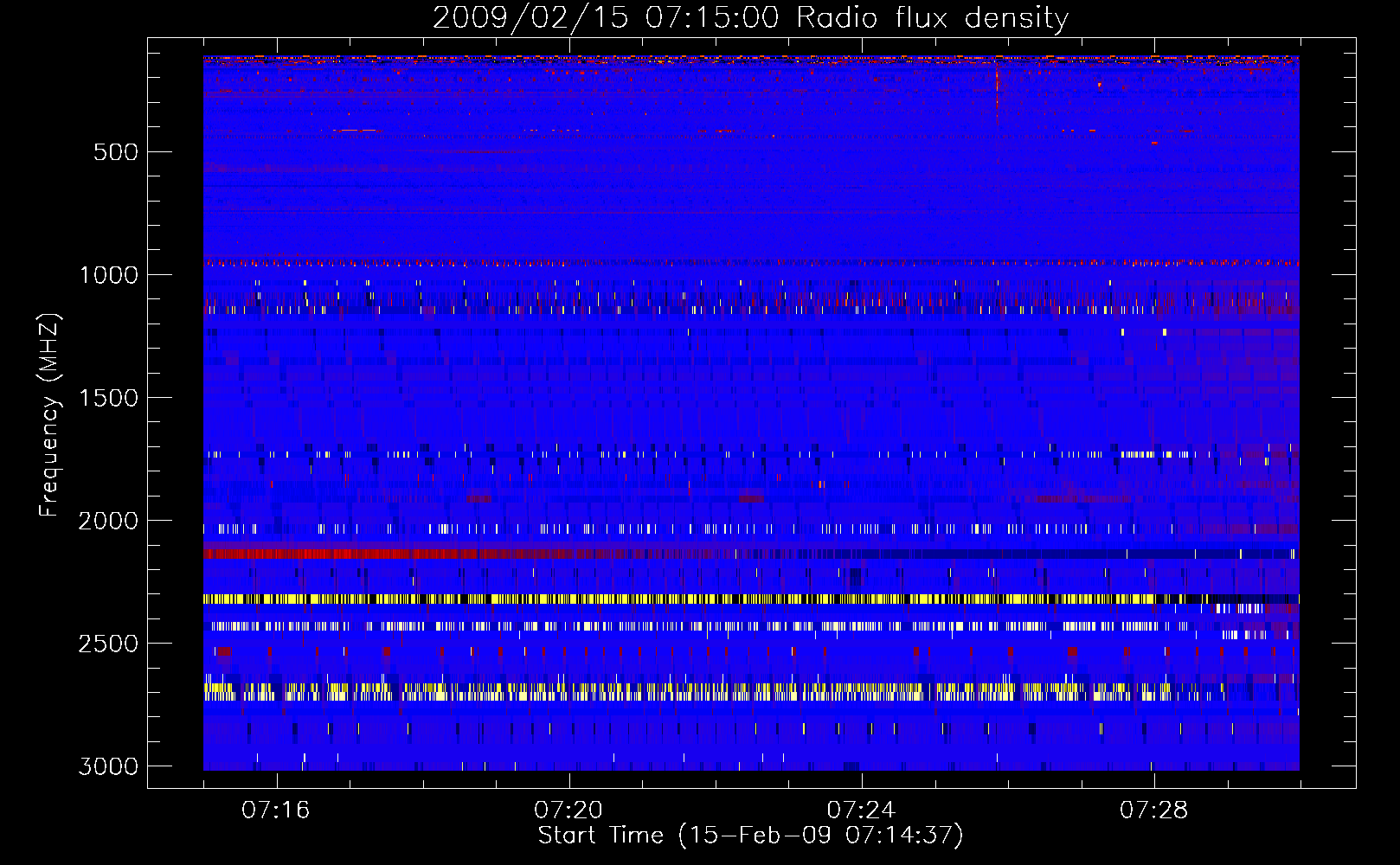1400x865 pixels.
Task: Click the 07:16 time tick label
Action: click(x=276, y=811)
